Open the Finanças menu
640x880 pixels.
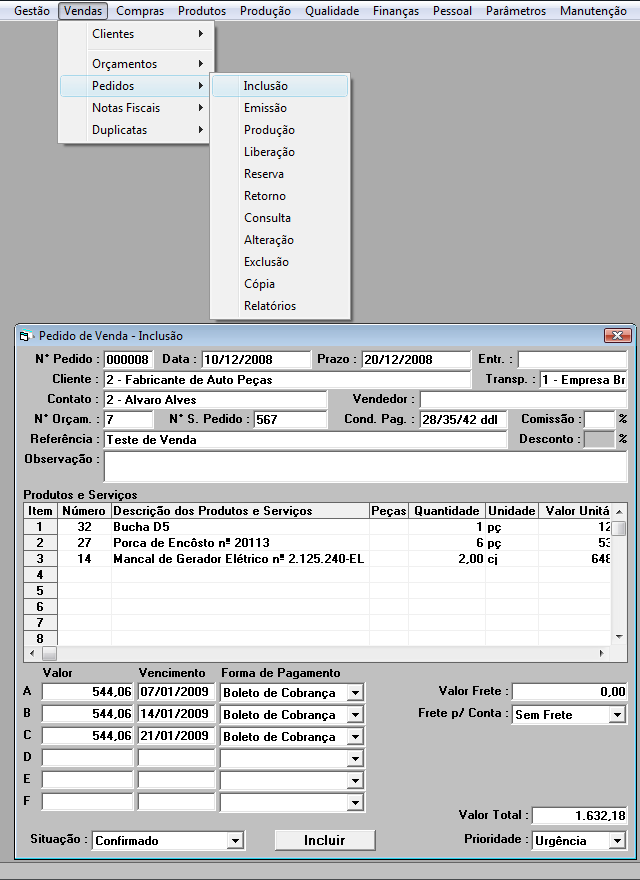396,11
